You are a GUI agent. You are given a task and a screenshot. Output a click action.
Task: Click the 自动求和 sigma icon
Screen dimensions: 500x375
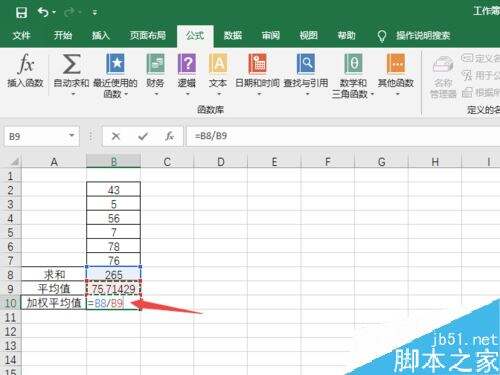click(72, 64)
